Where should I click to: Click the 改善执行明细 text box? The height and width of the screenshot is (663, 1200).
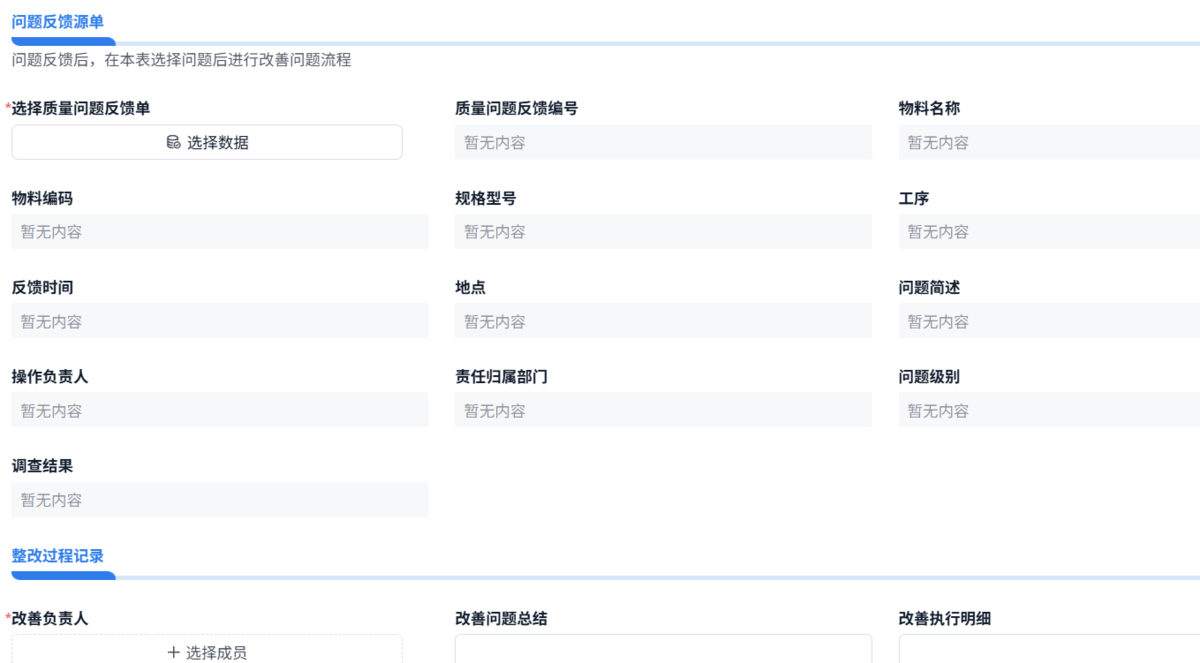click(1048, 652)
